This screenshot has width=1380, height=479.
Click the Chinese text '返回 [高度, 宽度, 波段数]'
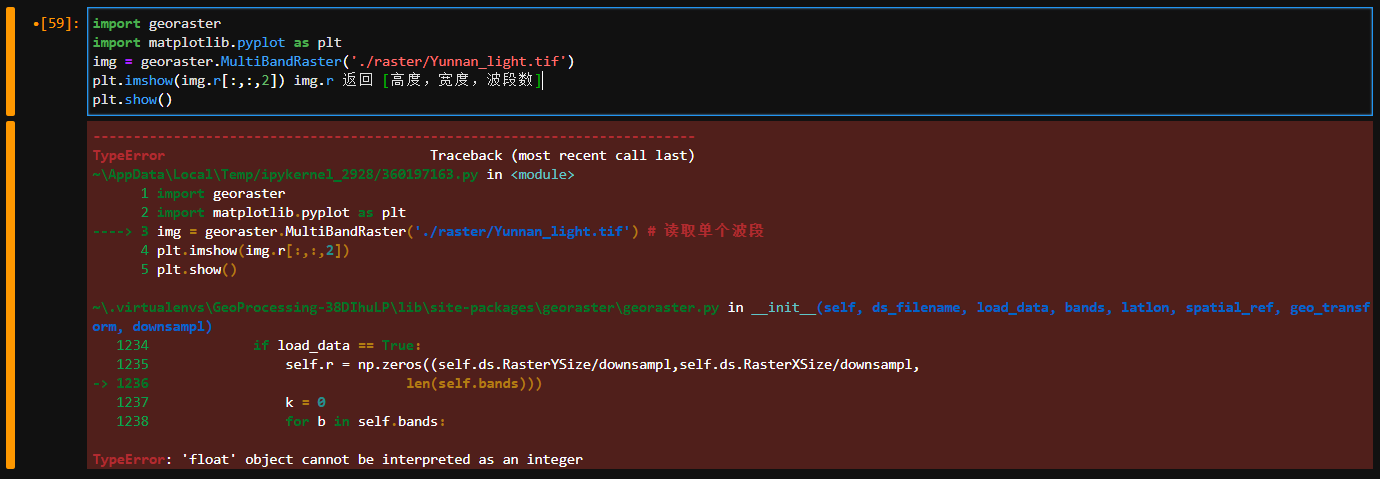click(442, 80)
